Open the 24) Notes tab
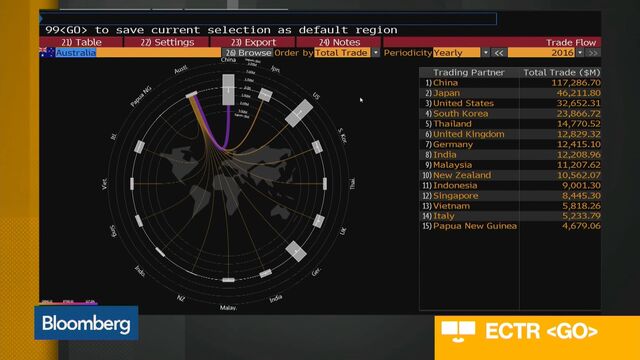Screen dimensions: 640x360 pyautogui.click(x=340, y=42)
